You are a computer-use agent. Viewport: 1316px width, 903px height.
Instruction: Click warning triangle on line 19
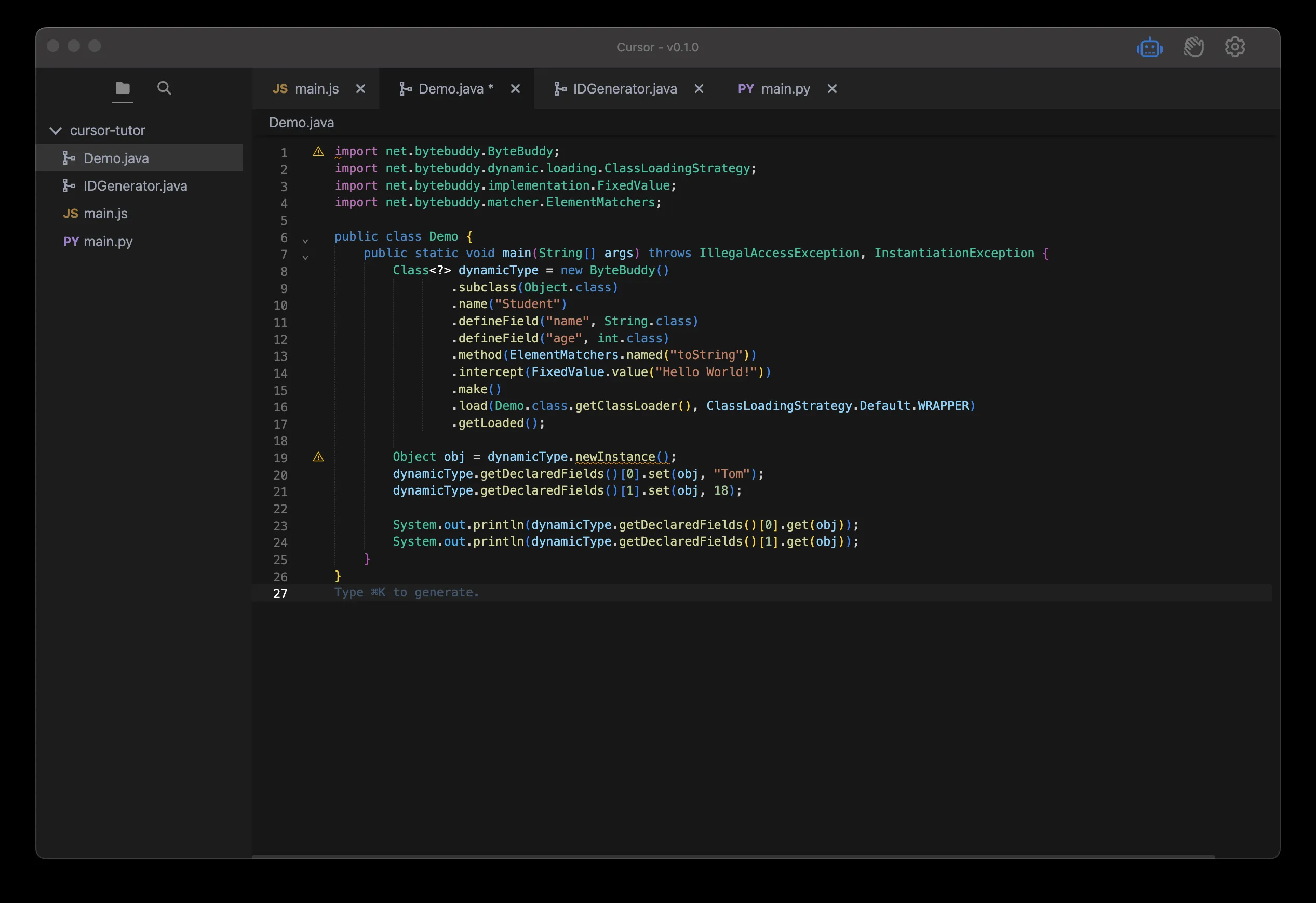tap(318, 457)
